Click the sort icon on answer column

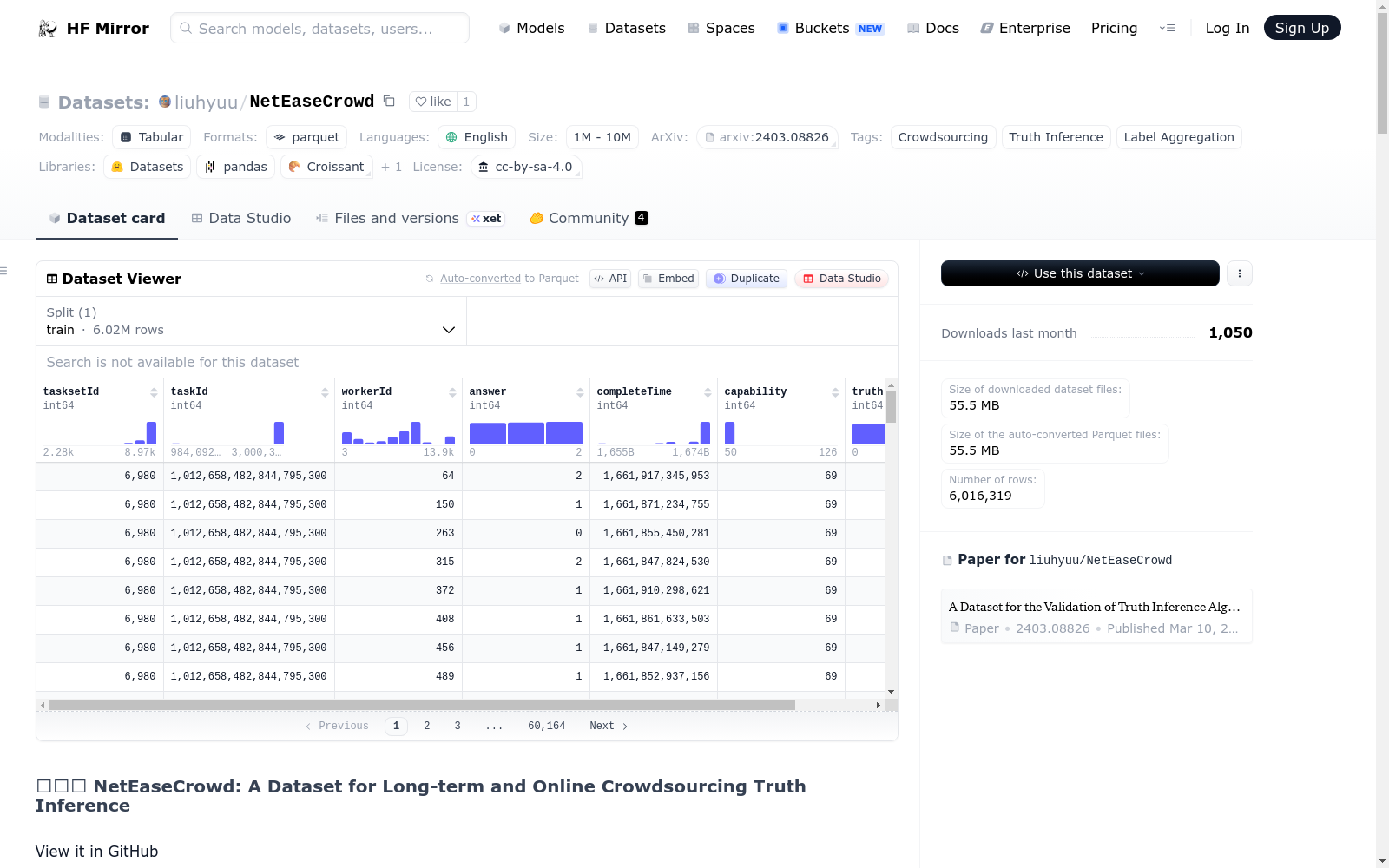[580, 392]
